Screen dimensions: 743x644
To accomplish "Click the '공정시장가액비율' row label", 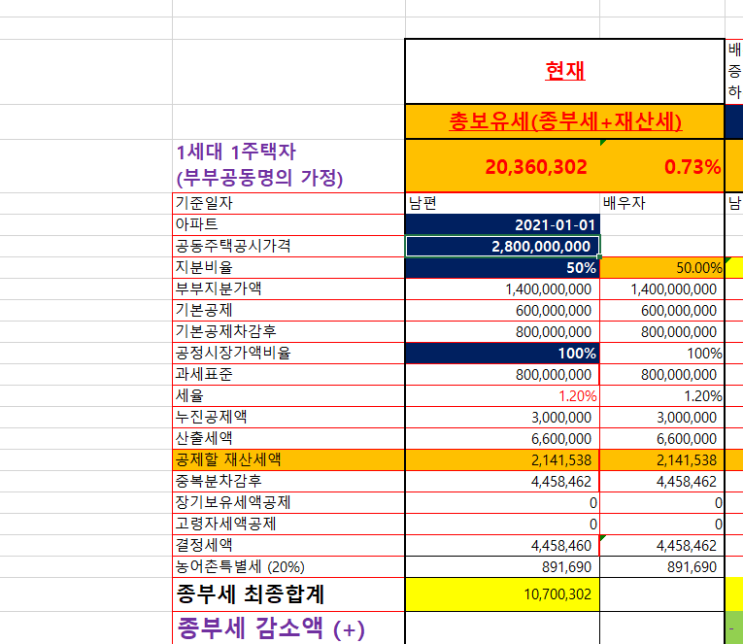I will tap(288, 353).
